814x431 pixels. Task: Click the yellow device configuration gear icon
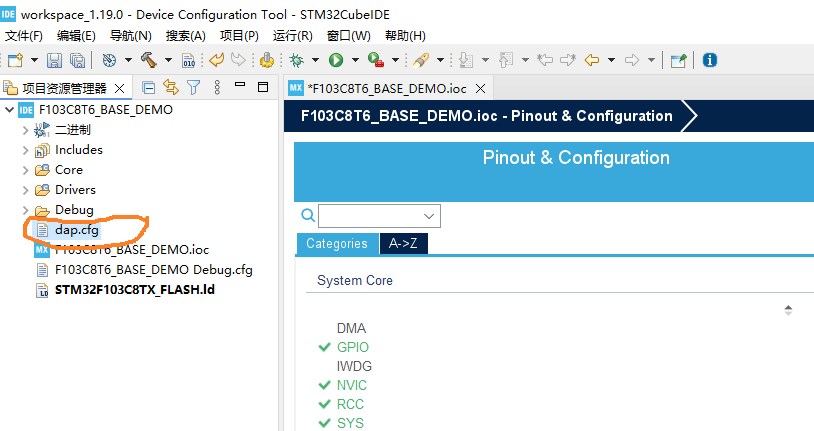[267, 60]
